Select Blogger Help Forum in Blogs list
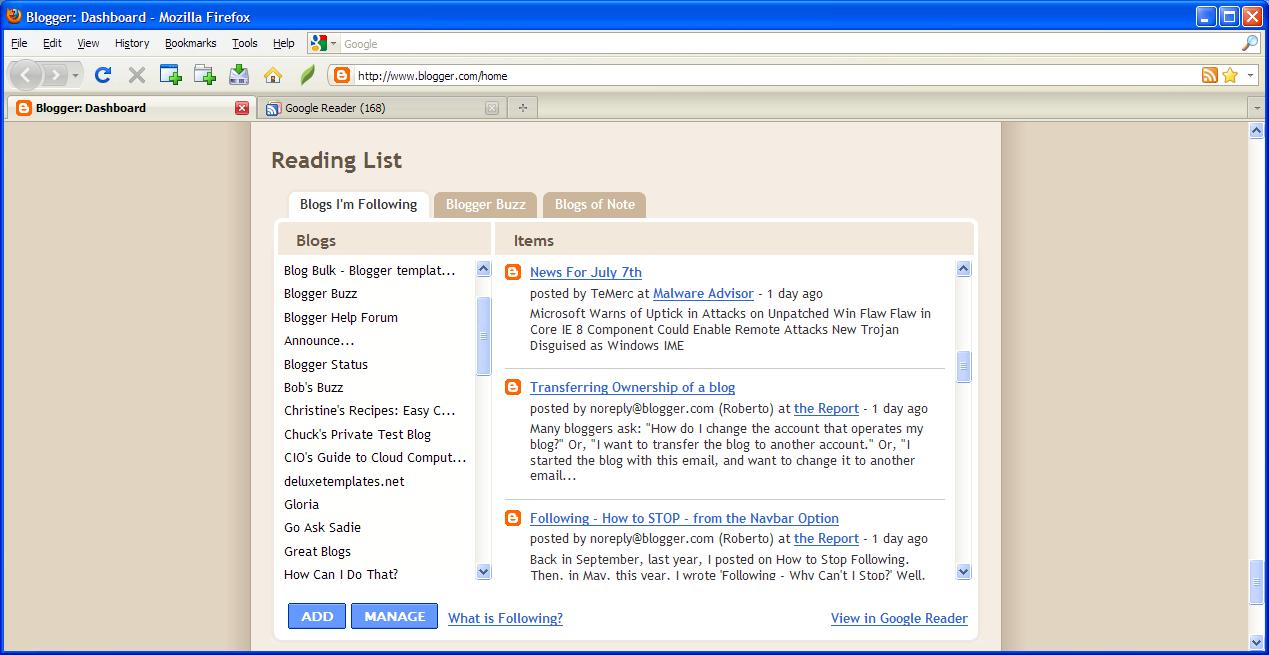 tap(341, 317)
